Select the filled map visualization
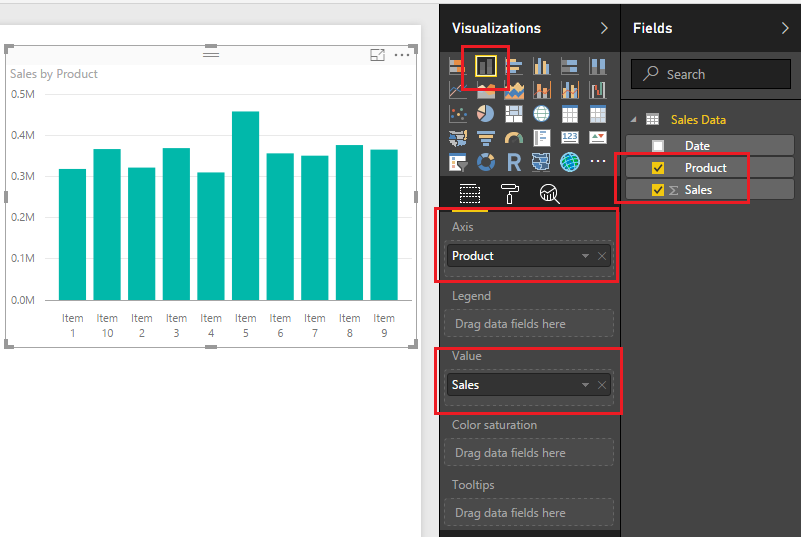The width and height of the screenshot is (801, 537). (457, 138)
